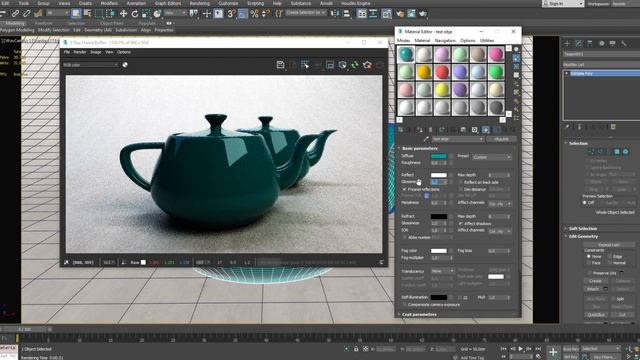Click the white Fog color swatch

pyautogui.click(x=439, y=251)
